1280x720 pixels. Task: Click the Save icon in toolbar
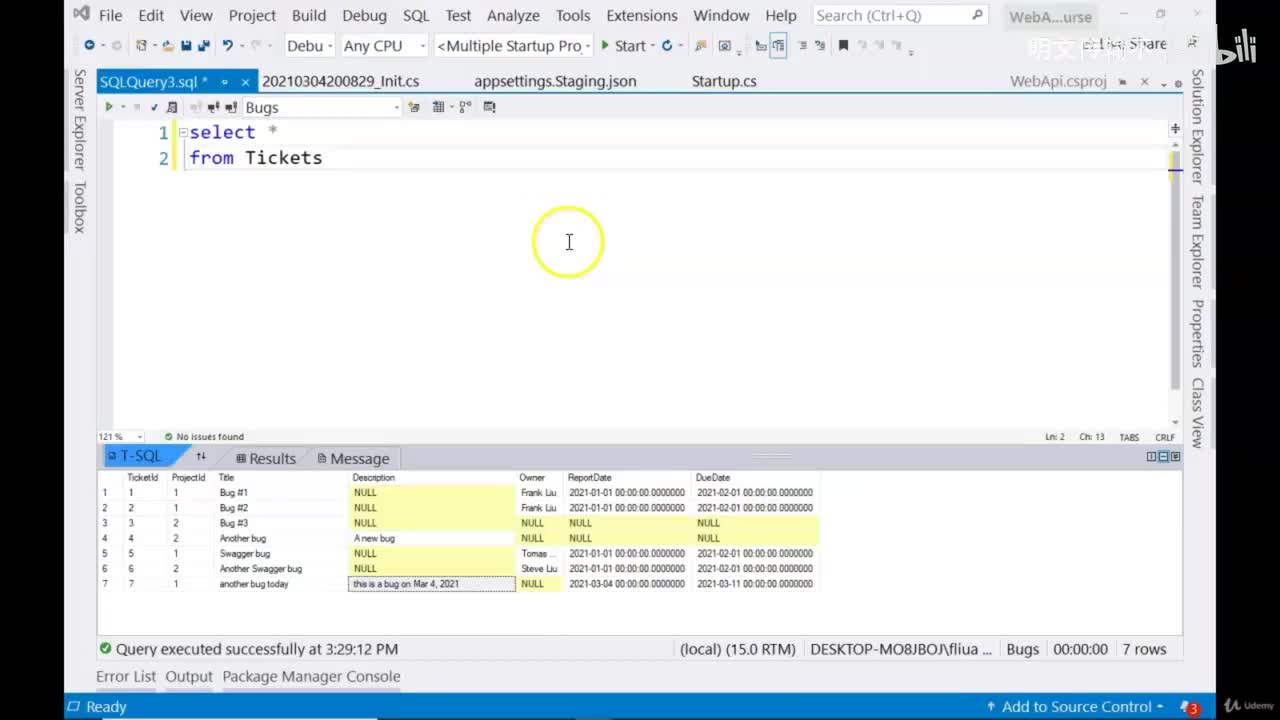coord(186,46)
